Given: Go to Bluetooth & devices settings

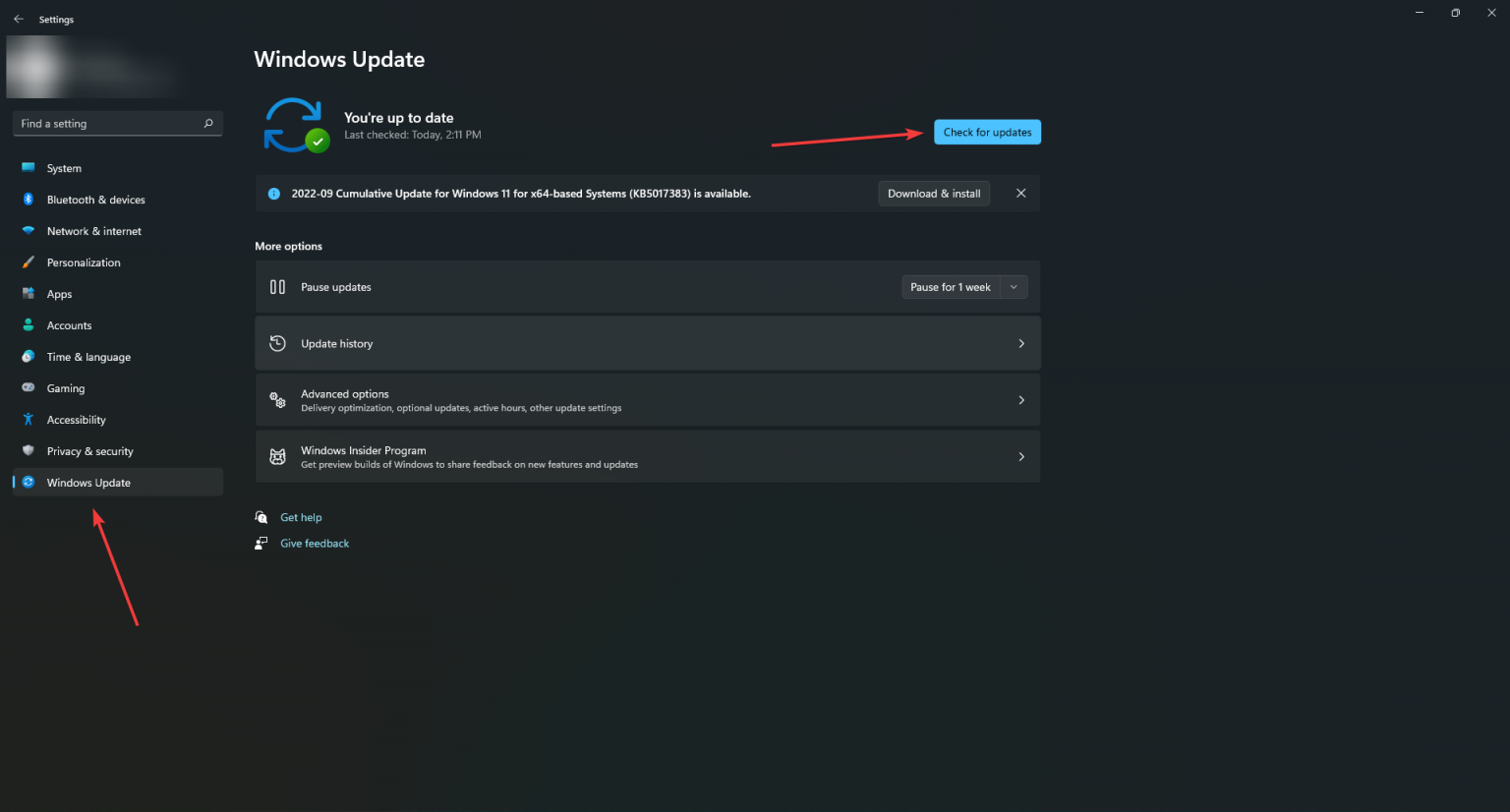Looking at the screenshot, I should (118, 200).
